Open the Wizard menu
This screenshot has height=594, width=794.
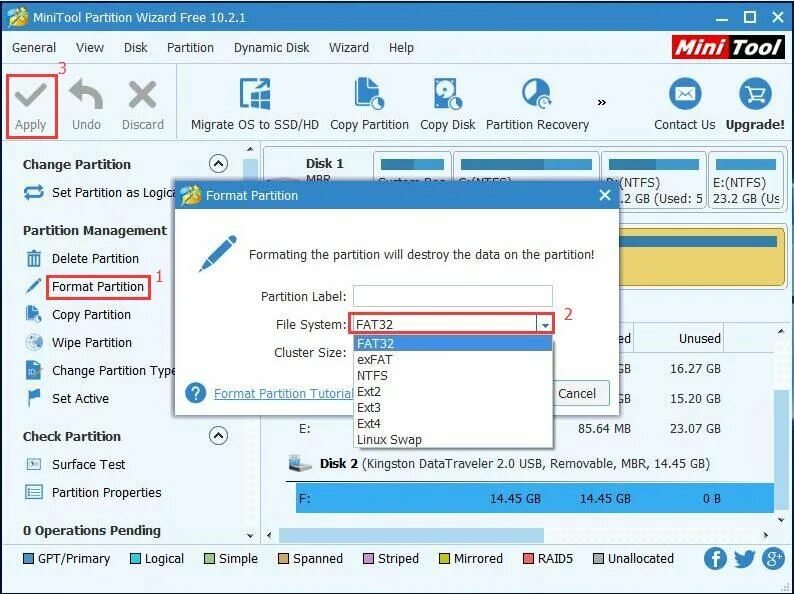(x=349, y=48)
